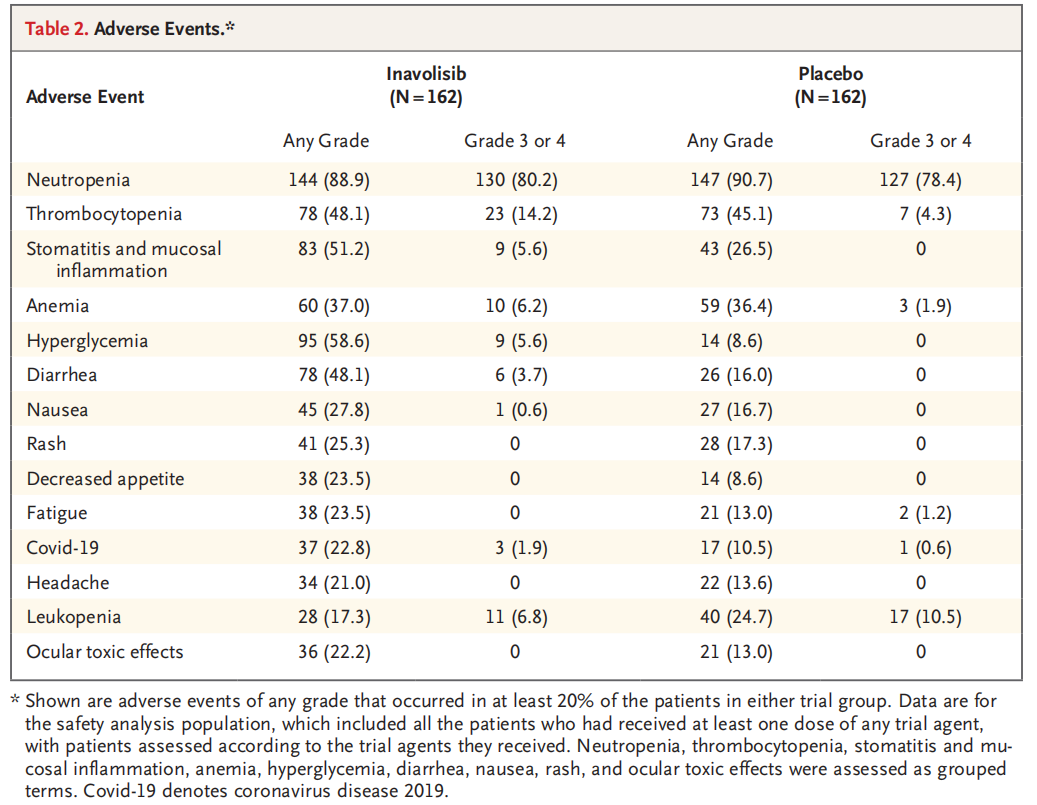Click the 130 (80.2) neutropenia grade 3 or 4 cell

coord(514,181)
